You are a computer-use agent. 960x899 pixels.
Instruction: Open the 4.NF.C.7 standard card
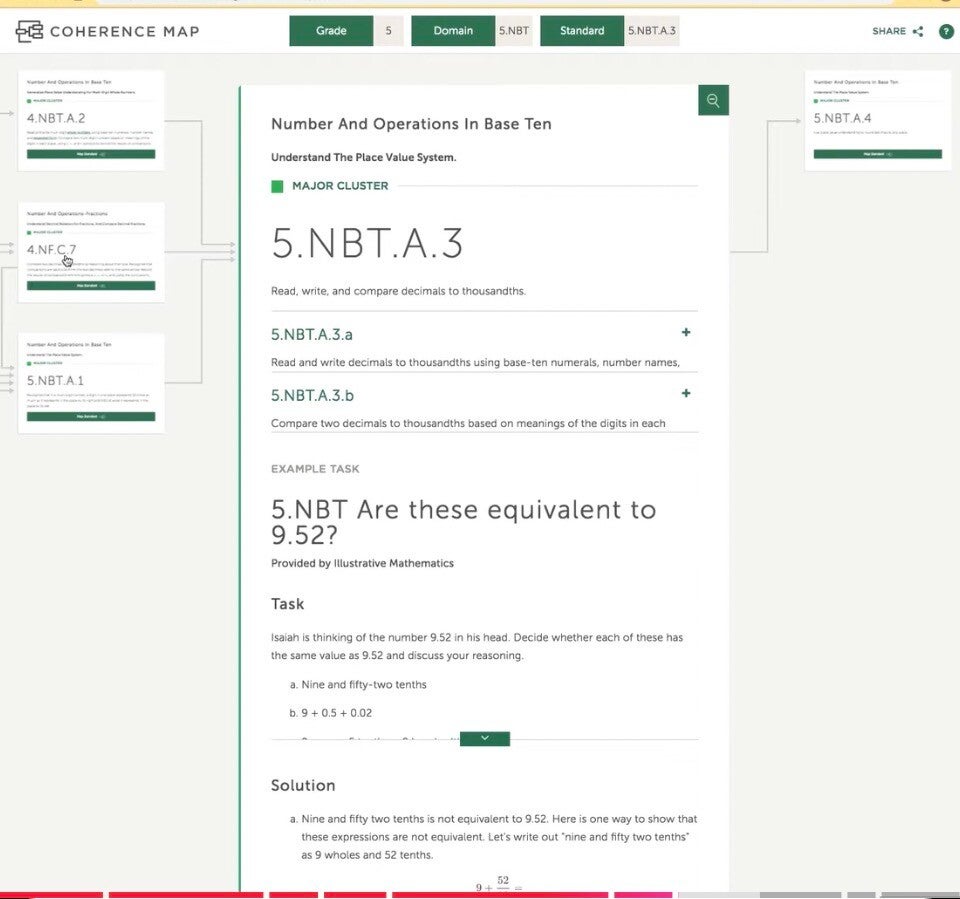pos(91,252)
